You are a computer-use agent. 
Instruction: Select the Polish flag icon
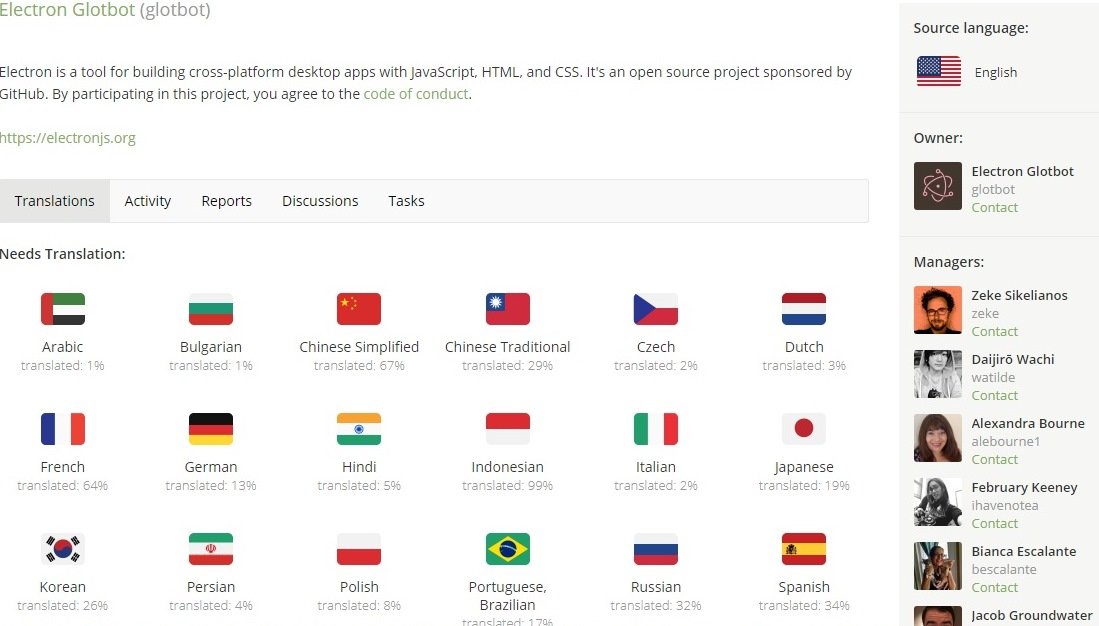[x=359, y=549]
